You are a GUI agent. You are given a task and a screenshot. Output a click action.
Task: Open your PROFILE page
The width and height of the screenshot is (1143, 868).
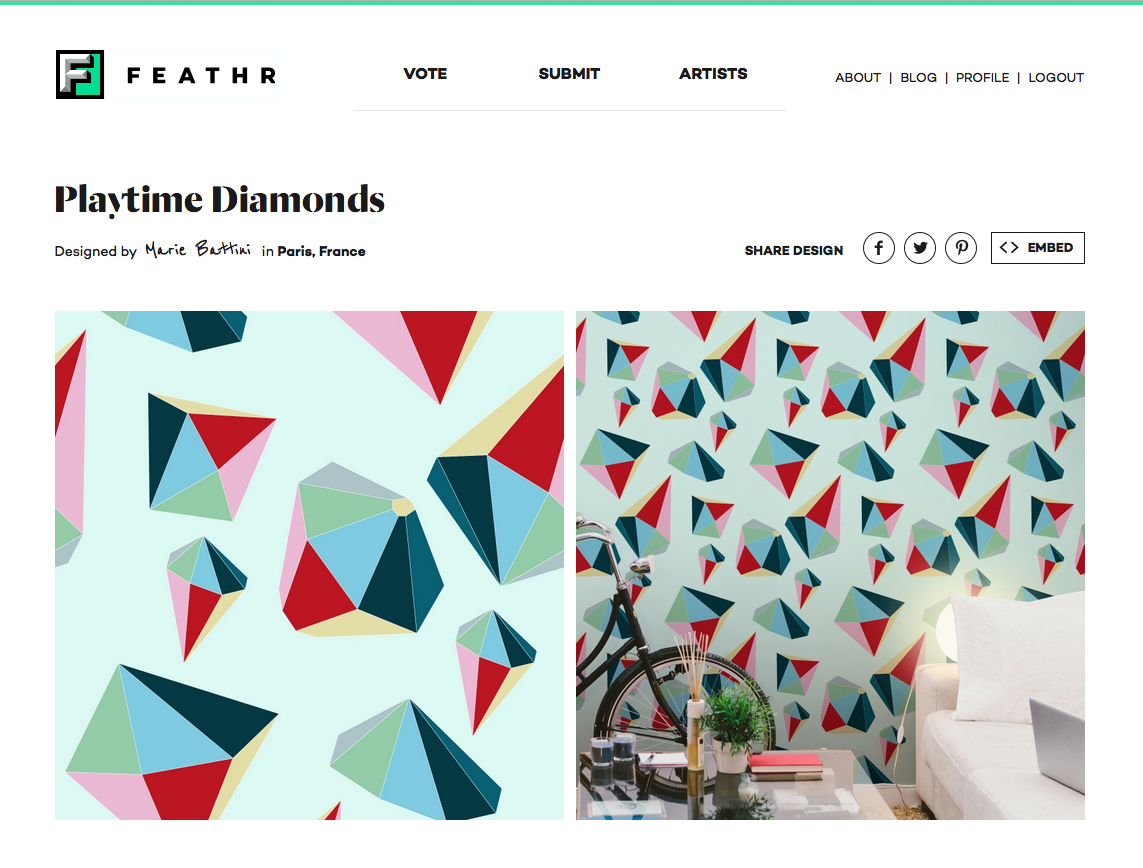(x=982, y=77)
